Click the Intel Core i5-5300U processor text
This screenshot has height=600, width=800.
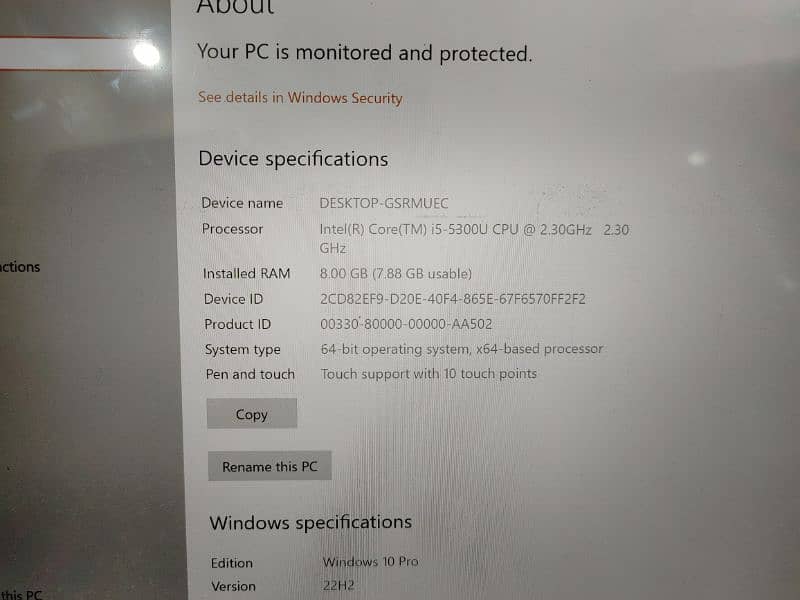474,238
